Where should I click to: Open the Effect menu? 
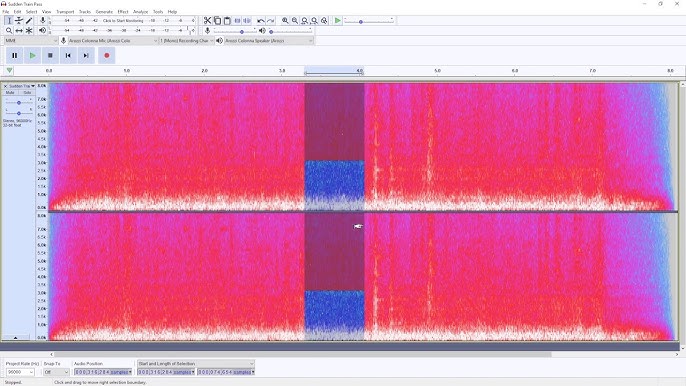[123, 12]
